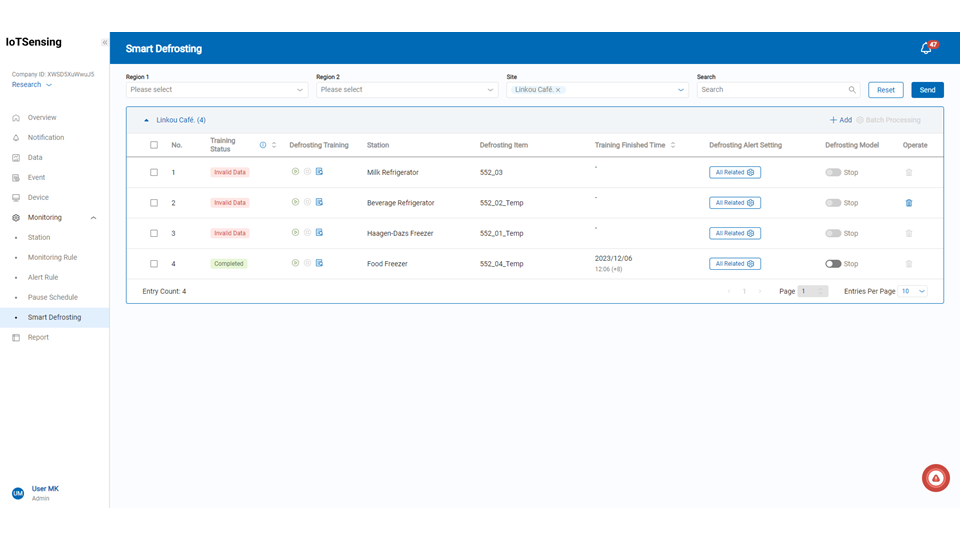Image resolution: width=960 pixels, height=540 pixels.
Task: Open the Entries Per Page dropdown
Action: click(913, 291)
